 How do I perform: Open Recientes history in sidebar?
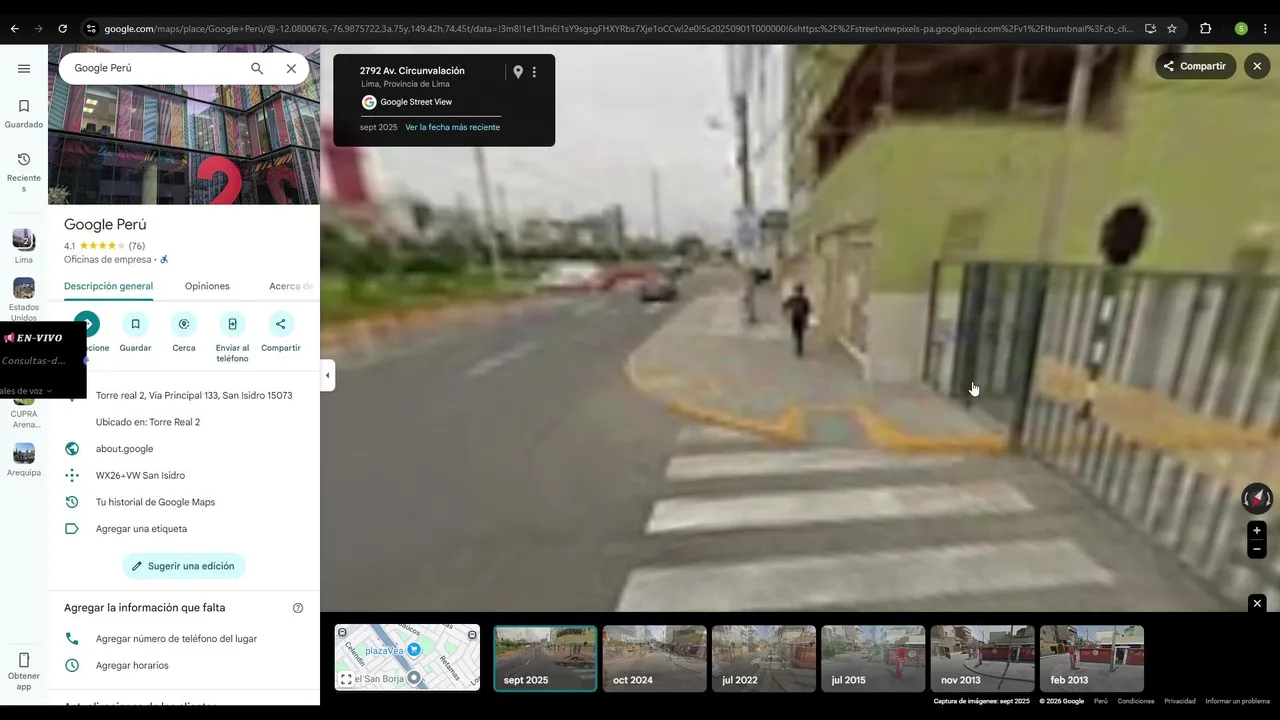tap(24, 172)
